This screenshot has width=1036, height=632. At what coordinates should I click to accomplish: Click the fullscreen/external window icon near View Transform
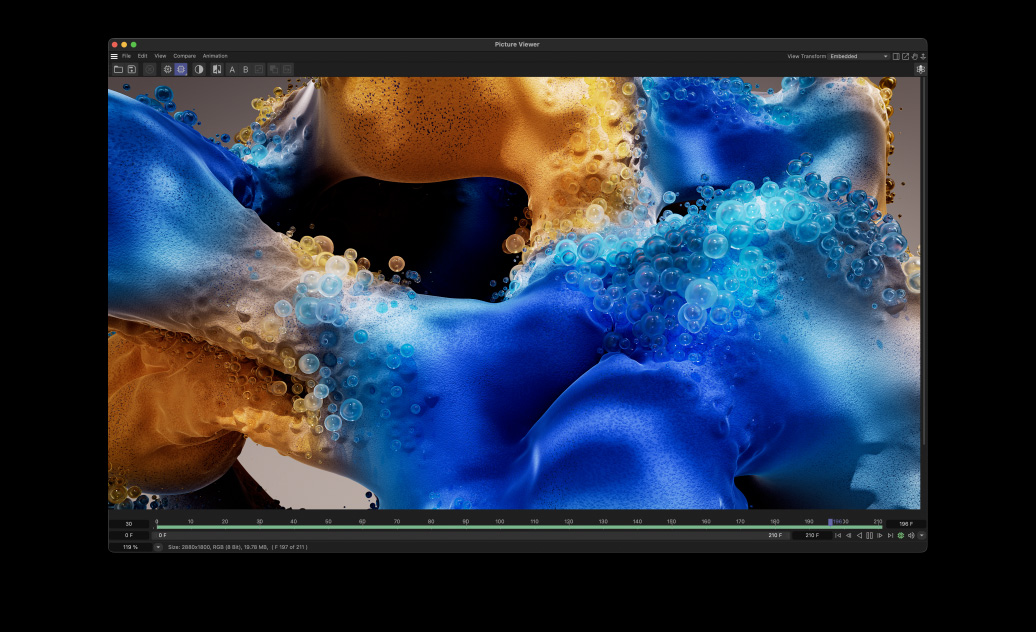(x=904, y=56)
